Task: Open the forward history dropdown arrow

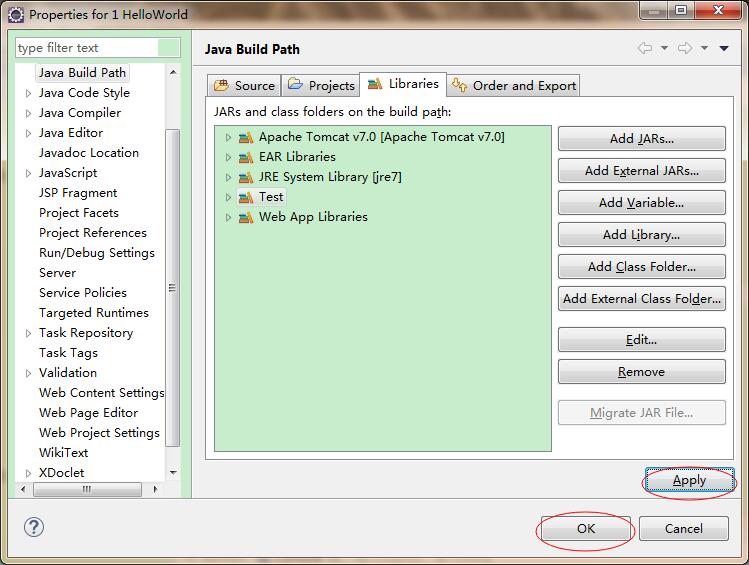Action: 704,48
